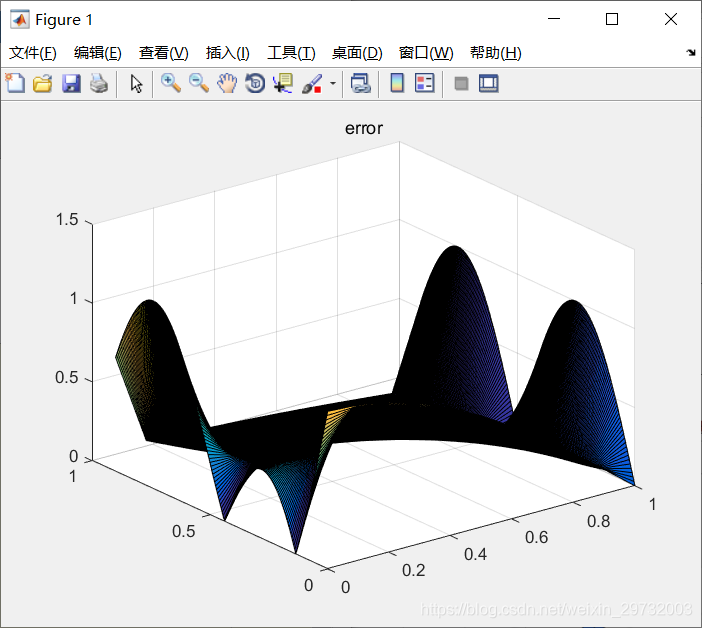The image size is (702, 628).
Task: Open the 工具(T) menu
Action: click(x=291, y=53)
